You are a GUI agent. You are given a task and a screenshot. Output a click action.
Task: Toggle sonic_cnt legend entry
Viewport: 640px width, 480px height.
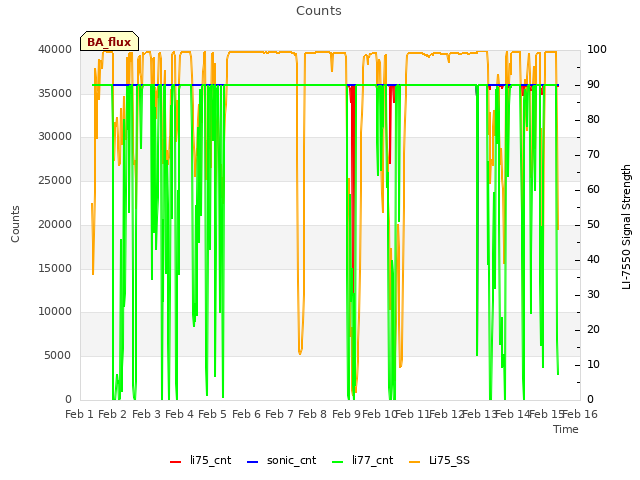click(x=282, y=460)
